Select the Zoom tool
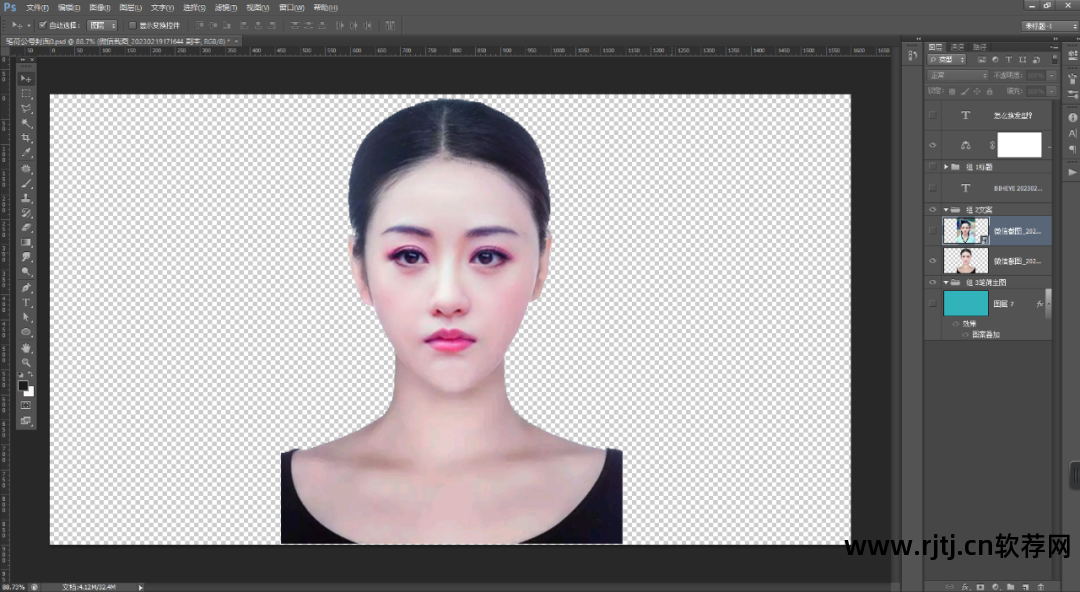The width and height of the screenshot is (1080, 592). point(26,362)
